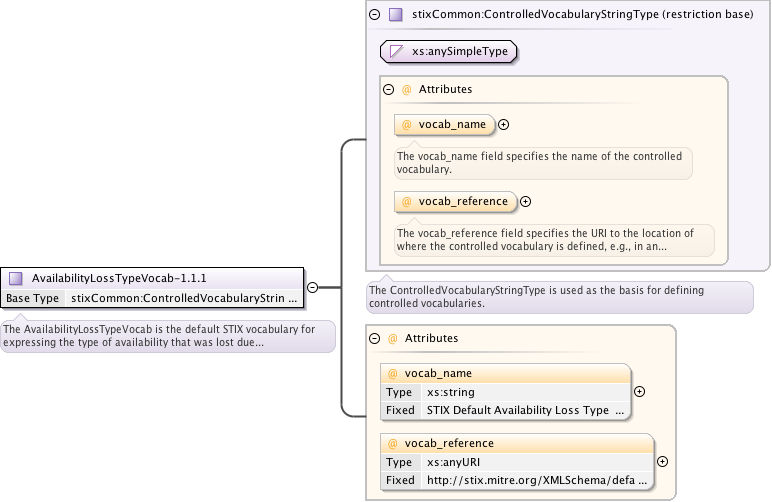Click the @ icon of the lower Attributes group
Screen dimensions: 772x502
[x=393, y=339]
